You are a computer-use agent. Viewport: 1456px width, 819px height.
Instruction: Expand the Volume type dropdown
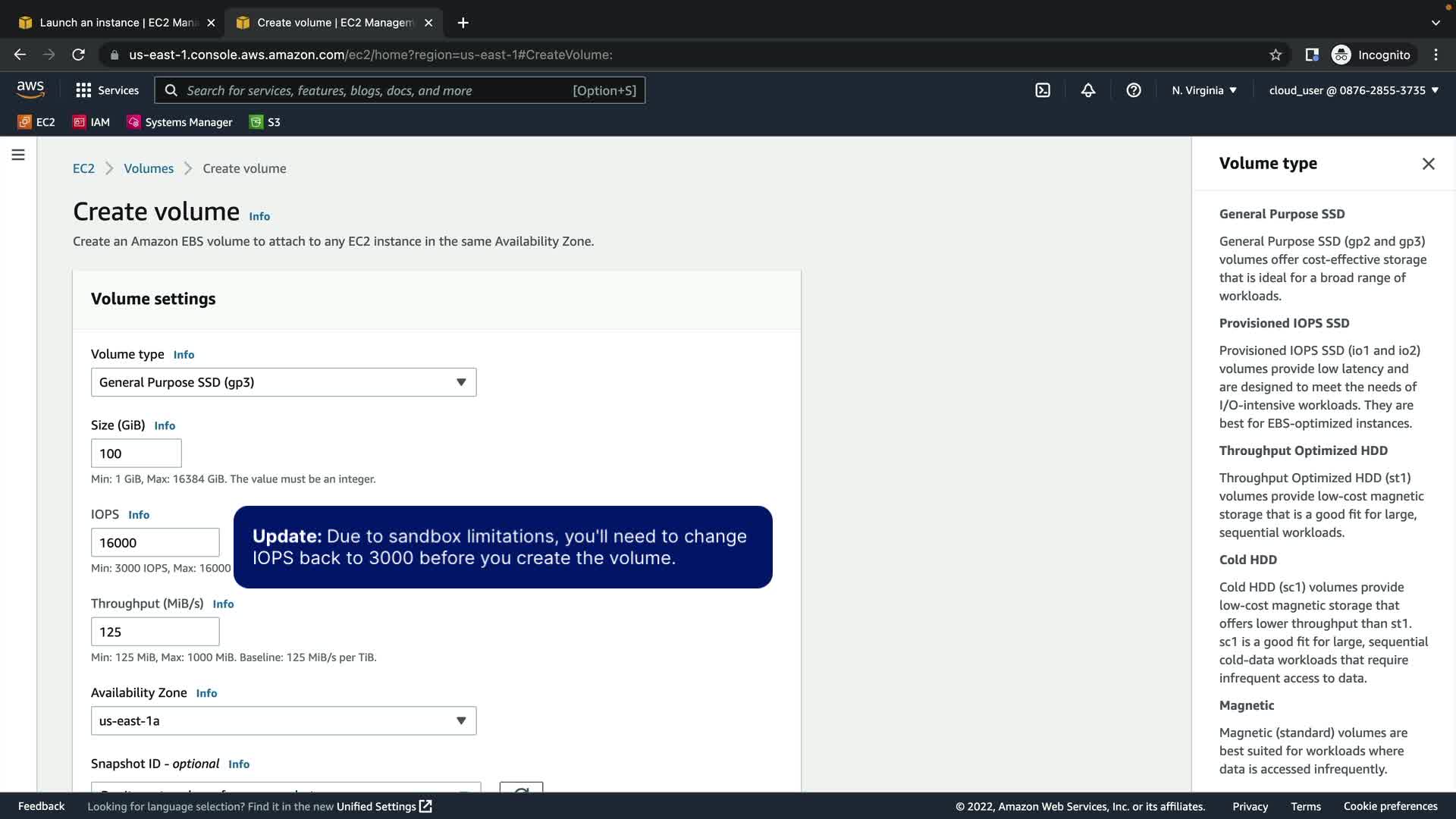coord(284,382)
